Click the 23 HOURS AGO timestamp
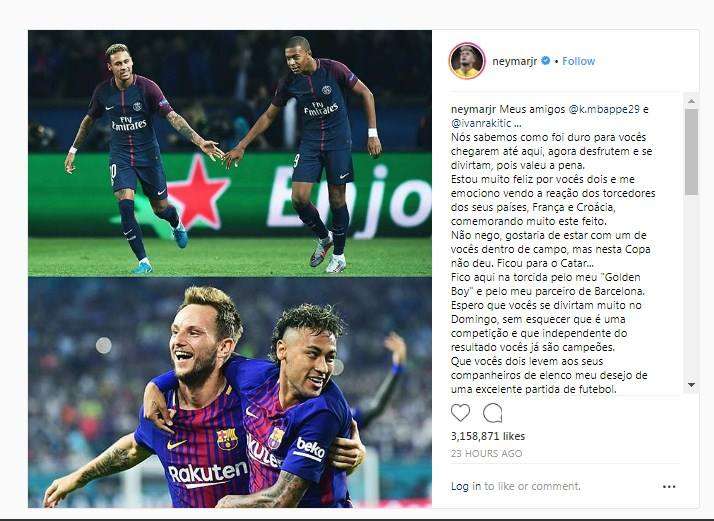 486,454
